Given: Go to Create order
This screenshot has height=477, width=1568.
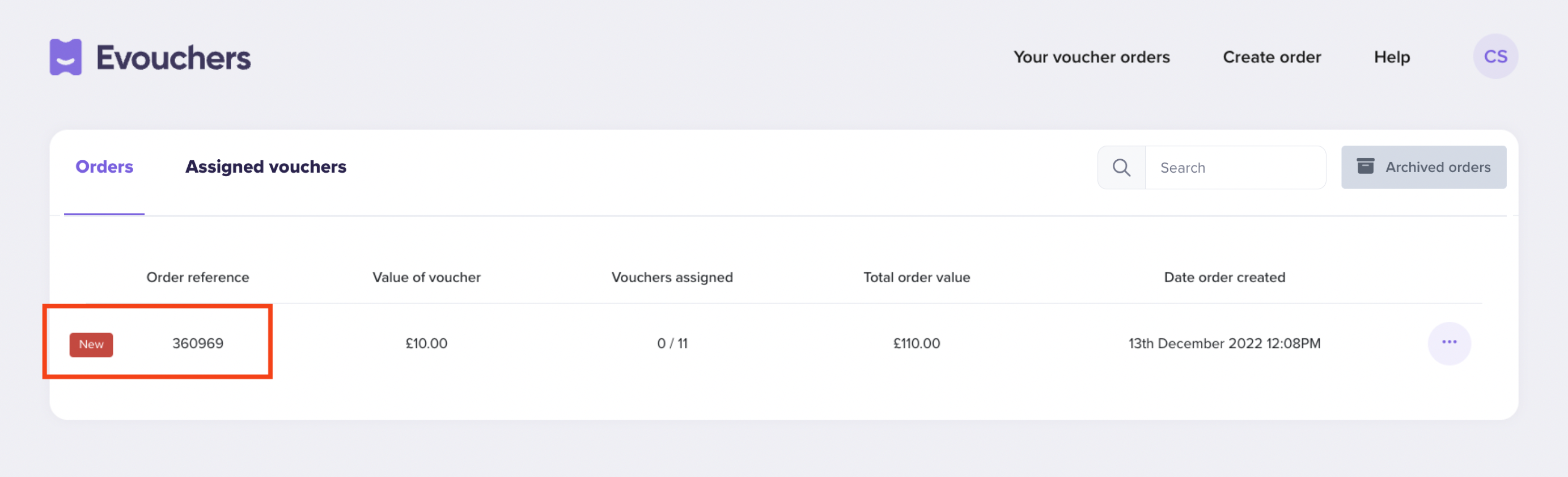Looking at the screenshot, I should (1272, 57).
